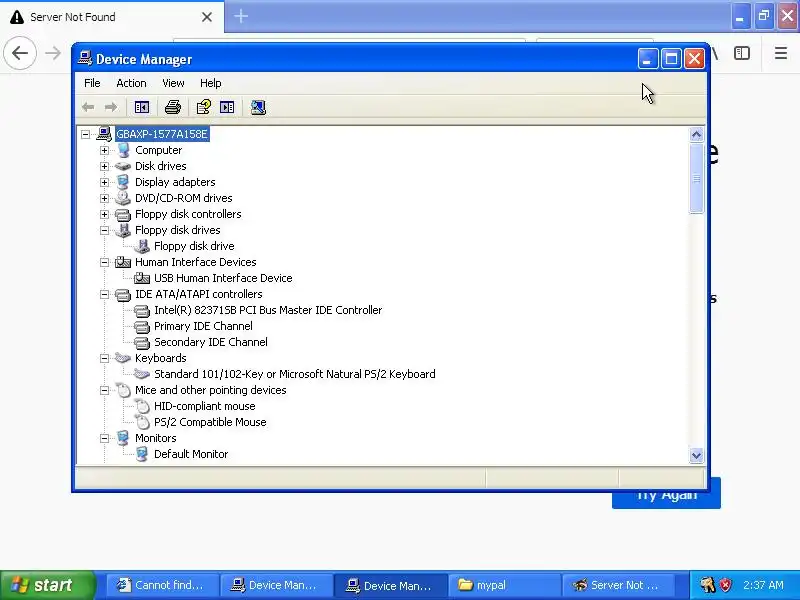Click the Forward arrow in Device Manager toolbar
The width and height of the screenshot is (800, 600).
click(111, 107)
